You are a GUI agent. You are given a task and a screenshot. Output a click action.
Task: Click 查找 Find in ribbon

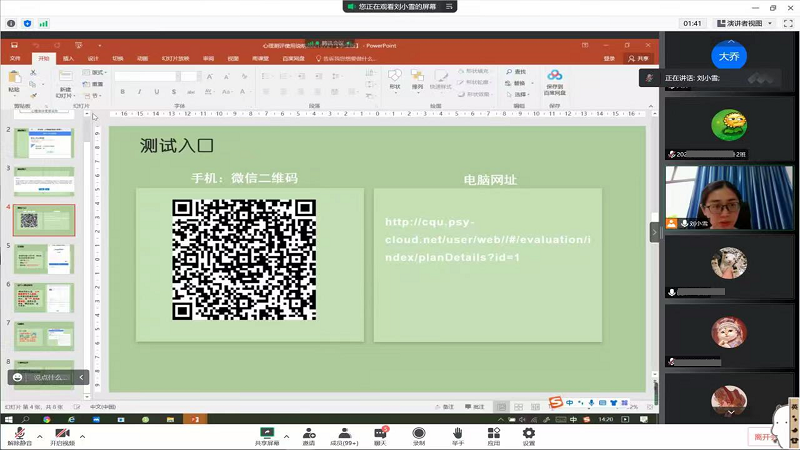(516, 72)
